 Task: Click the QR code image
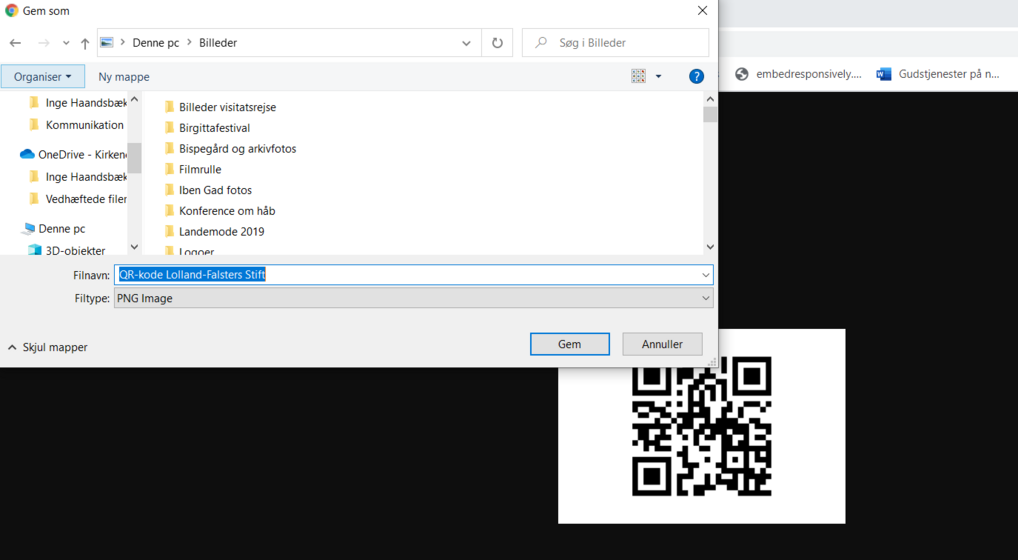701,426
